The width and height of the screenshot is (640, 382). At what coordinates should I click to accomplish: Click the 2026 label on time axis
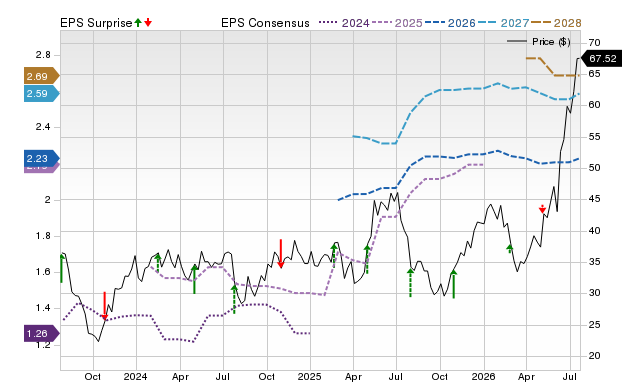point(484,376)
